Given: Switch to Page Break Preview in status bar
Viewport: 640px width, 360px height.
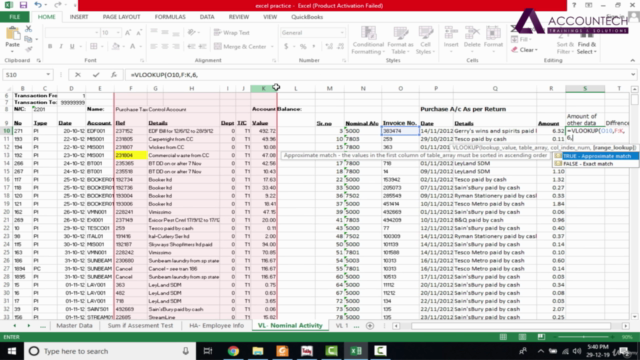Looking at the screenshot, I should pos(541,337).
